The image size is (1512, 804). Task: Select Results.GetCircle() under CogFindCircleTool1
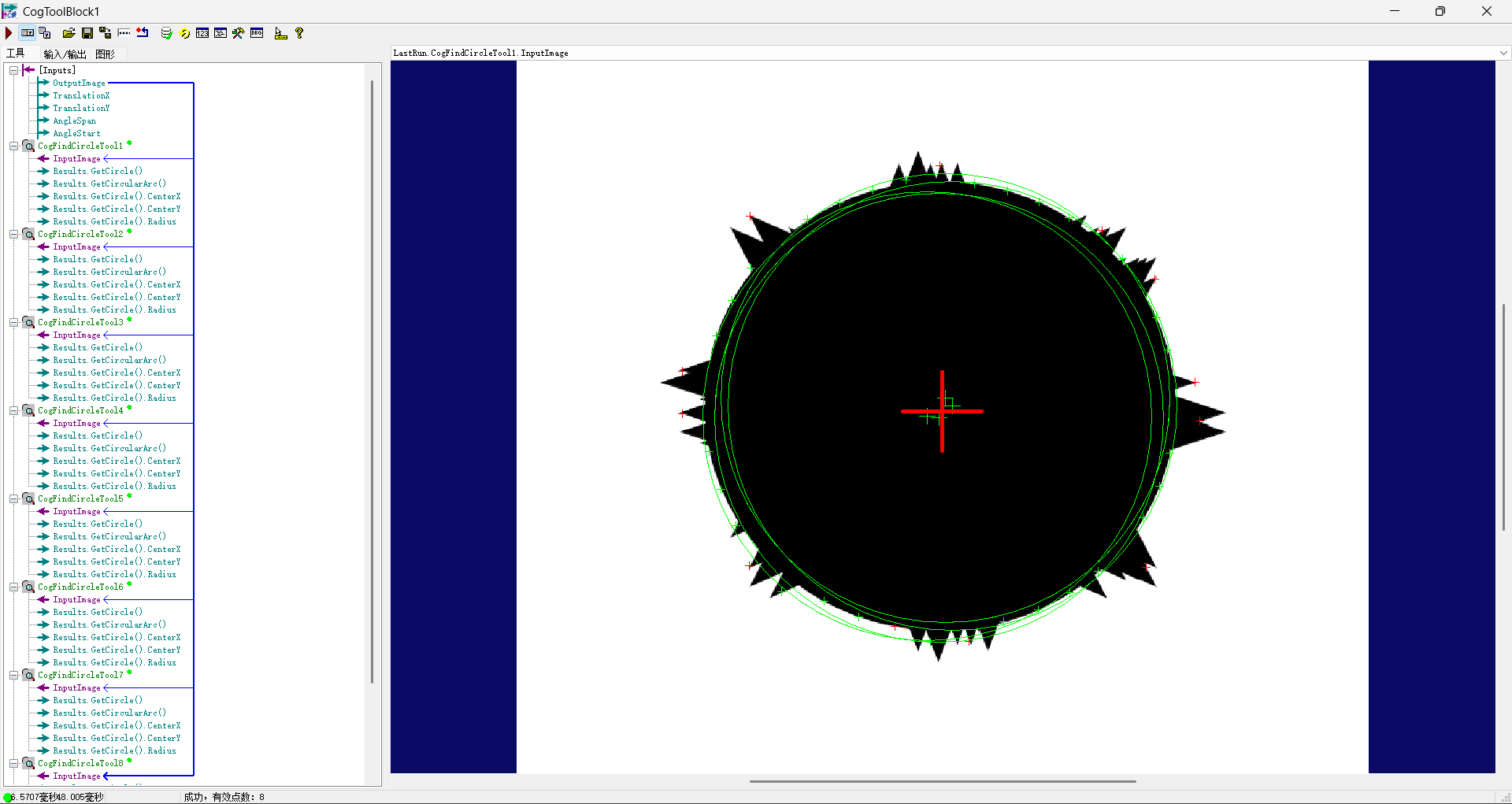point(98,171)
